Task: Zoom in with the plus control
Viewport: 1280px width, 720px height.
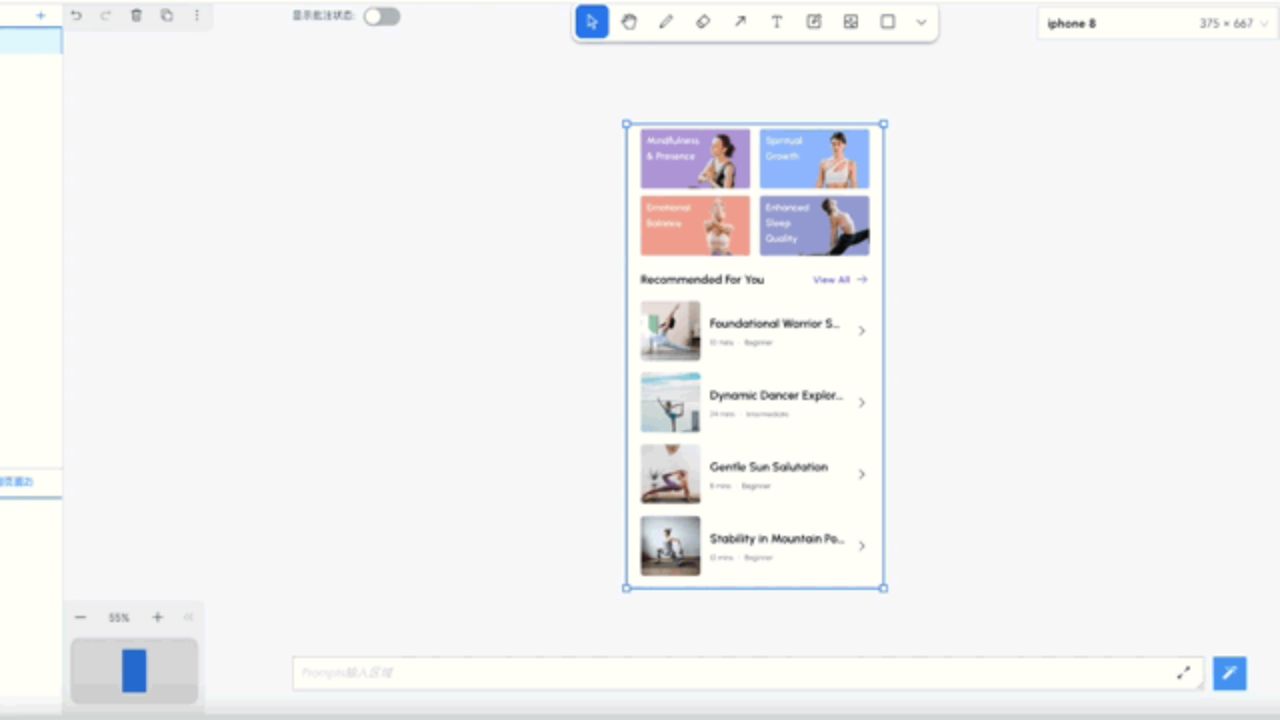Action: point(157,617)
